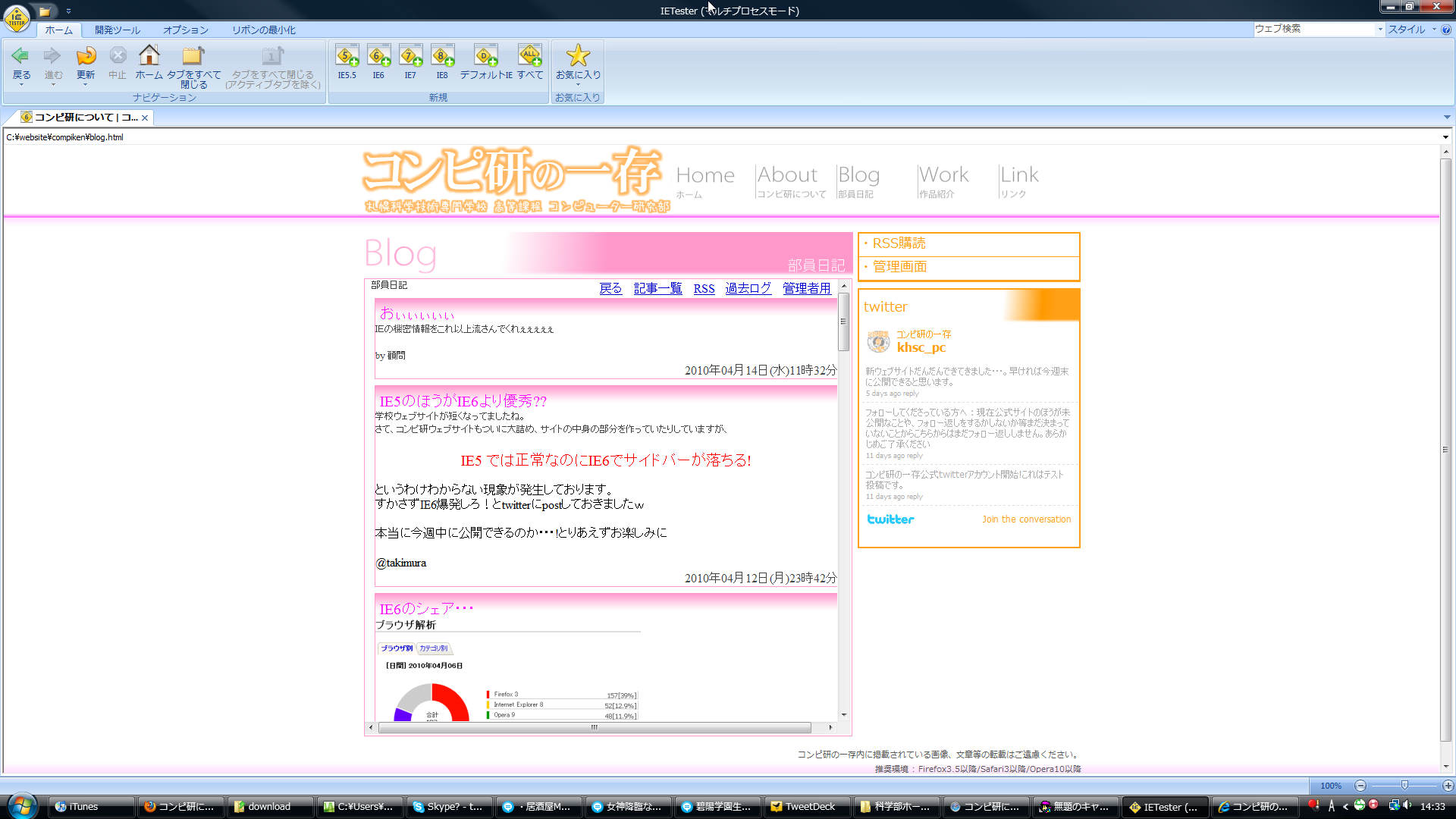Viewport: 1456px width, 819px height.
Task: Switch to Skype in the taskbar
Action: click(x=450, y=807)
